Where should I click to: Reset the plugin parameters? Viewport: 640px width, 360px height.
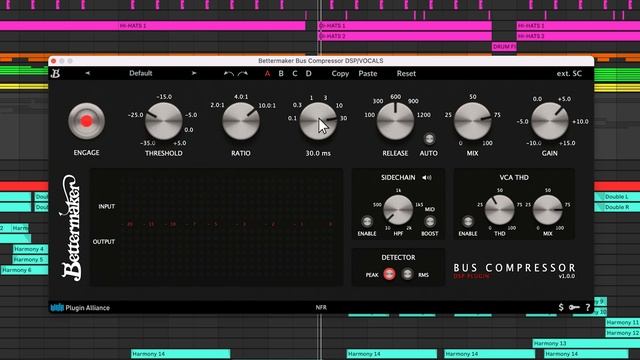click(x=406, y=74)
